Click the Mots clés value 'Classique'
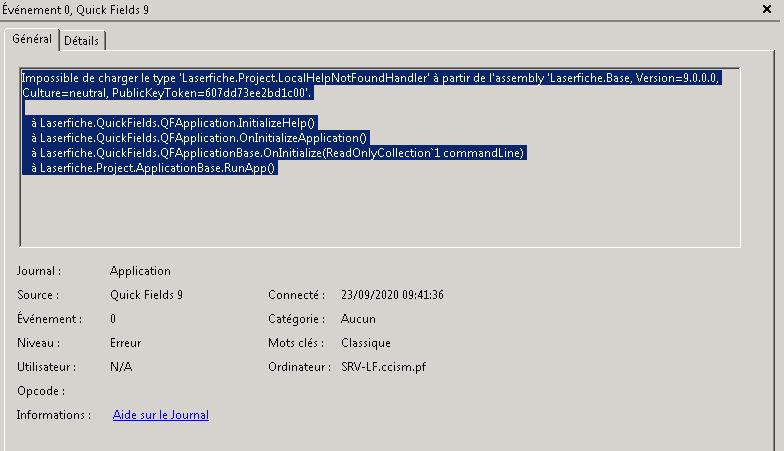This screenshot has height=451, width=784. coord(366,343)
